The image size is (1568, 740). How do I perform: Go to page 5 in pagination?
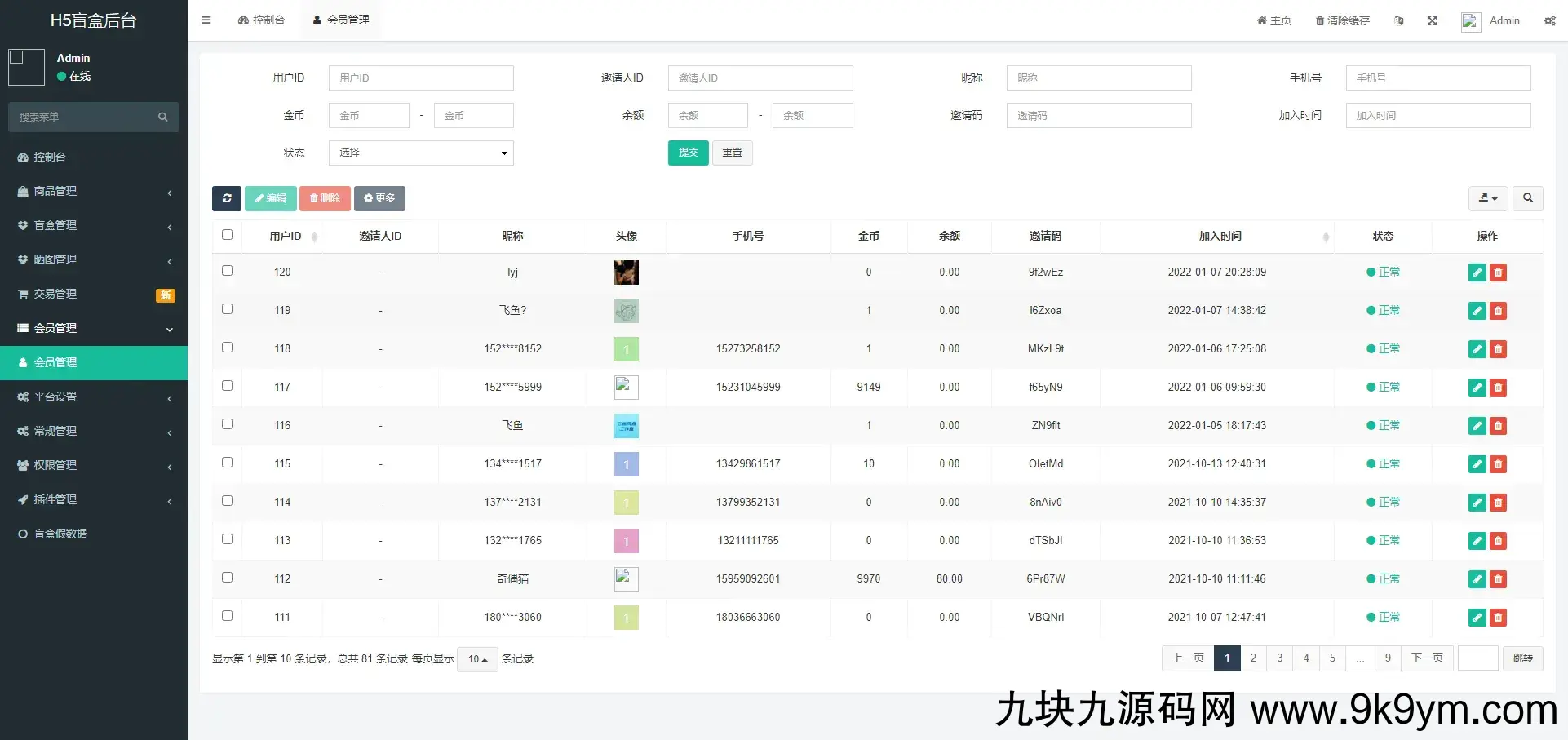[x=1332, y=658]
